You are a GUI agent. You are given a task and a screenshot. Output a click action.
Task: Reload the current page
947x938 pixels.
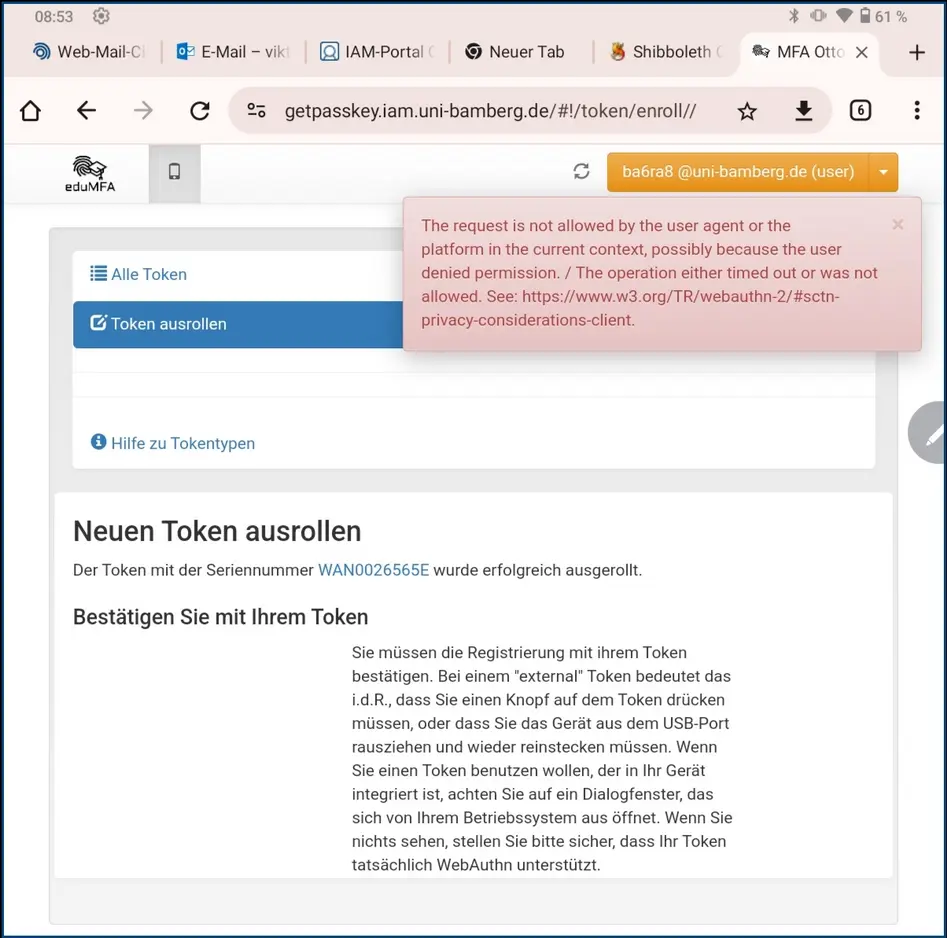(200, 111)
